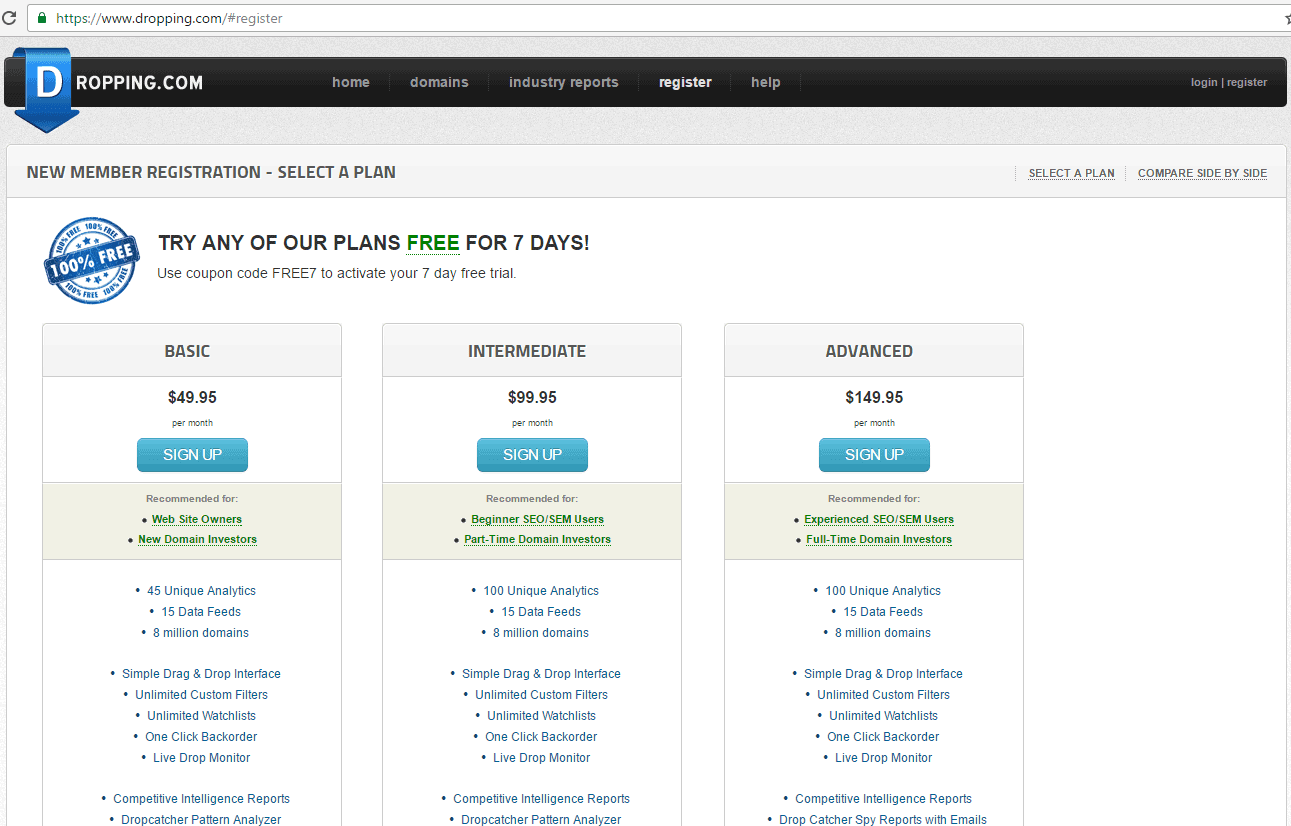Click 'Competitive Intelligence Reports' in Advanced plan

tap(883, 799)
